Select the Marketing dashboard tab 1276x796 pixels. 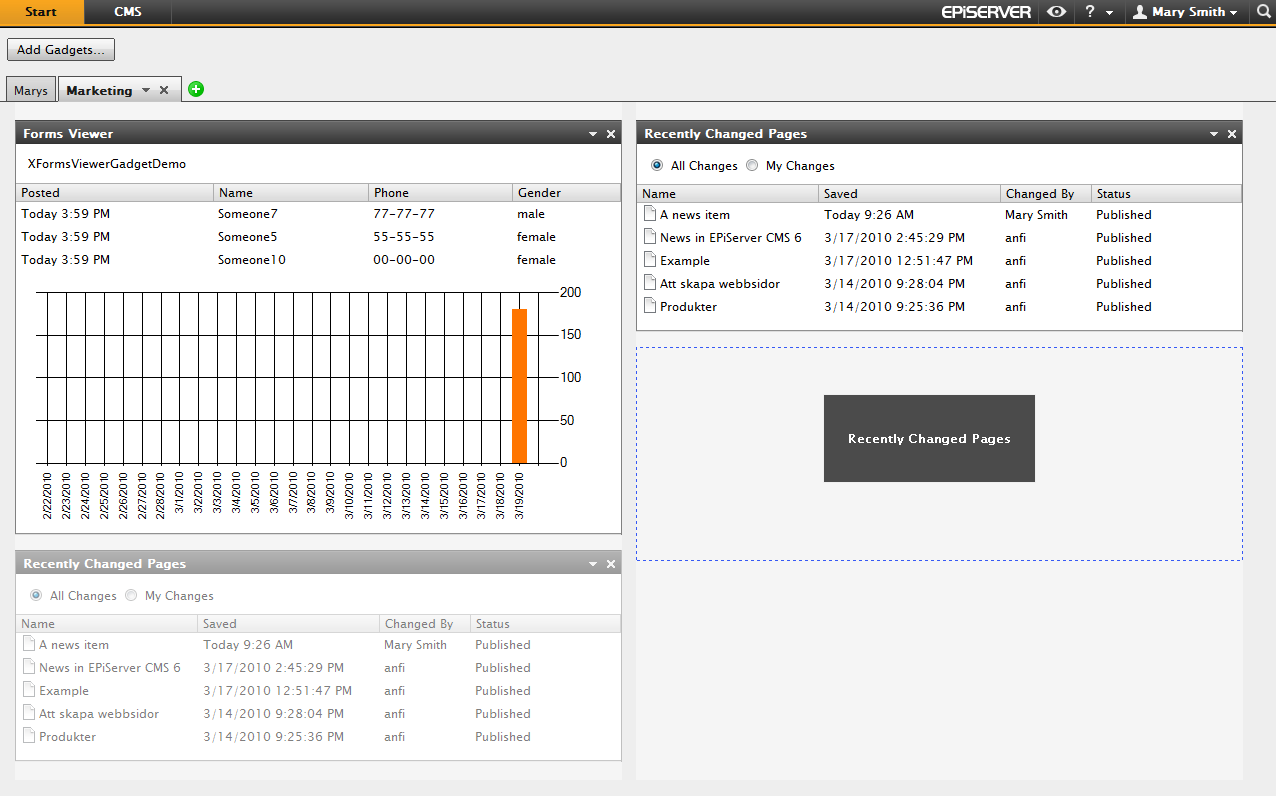click(99, 90)
